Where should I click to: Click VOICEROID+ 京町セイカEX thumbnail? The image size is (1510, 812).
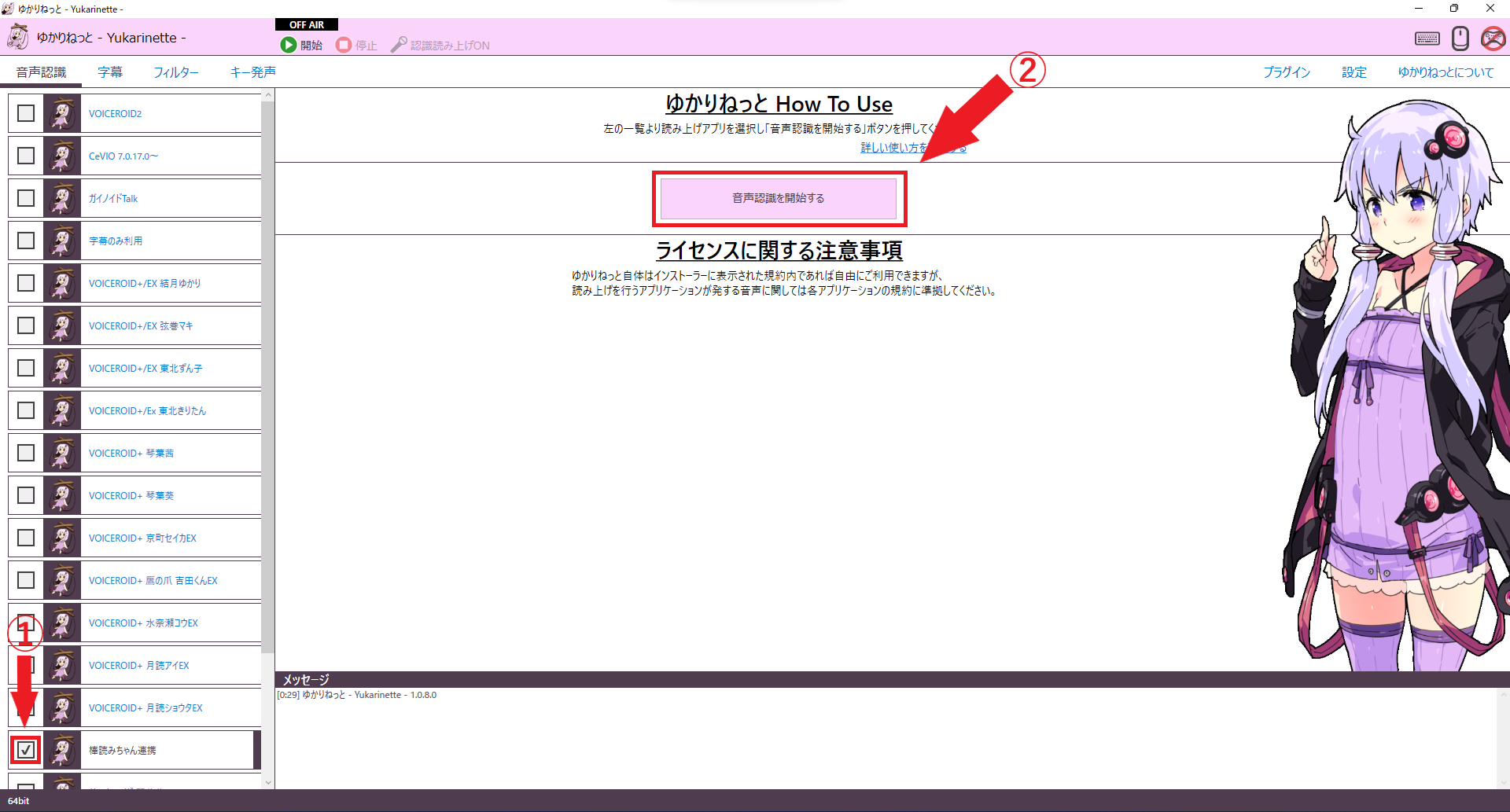(62, 538)
